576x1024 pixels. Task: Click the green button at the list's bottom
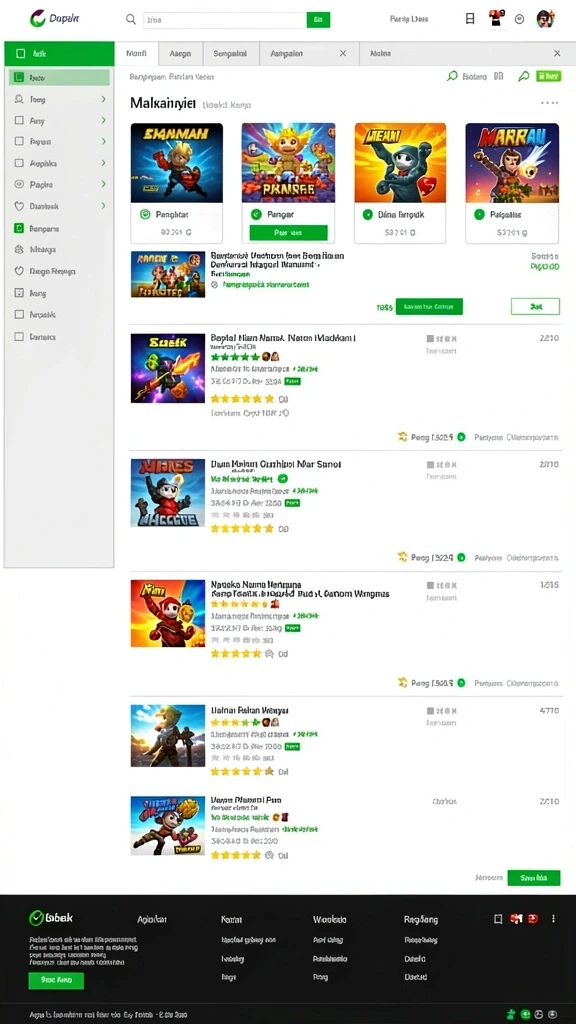[534, 878]
